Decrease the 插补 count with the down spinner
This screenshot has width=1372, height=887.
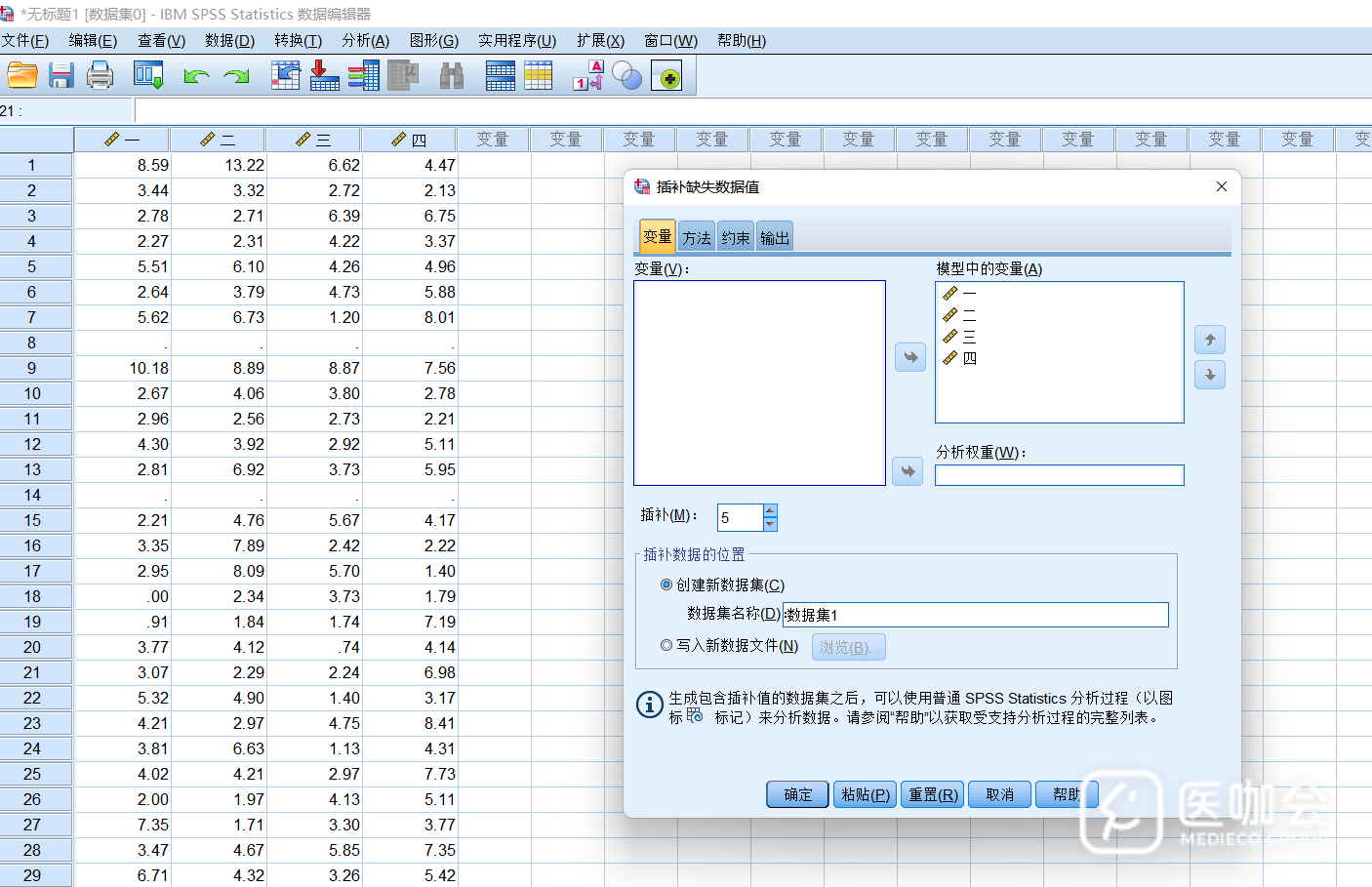click(x=770, y=524)
